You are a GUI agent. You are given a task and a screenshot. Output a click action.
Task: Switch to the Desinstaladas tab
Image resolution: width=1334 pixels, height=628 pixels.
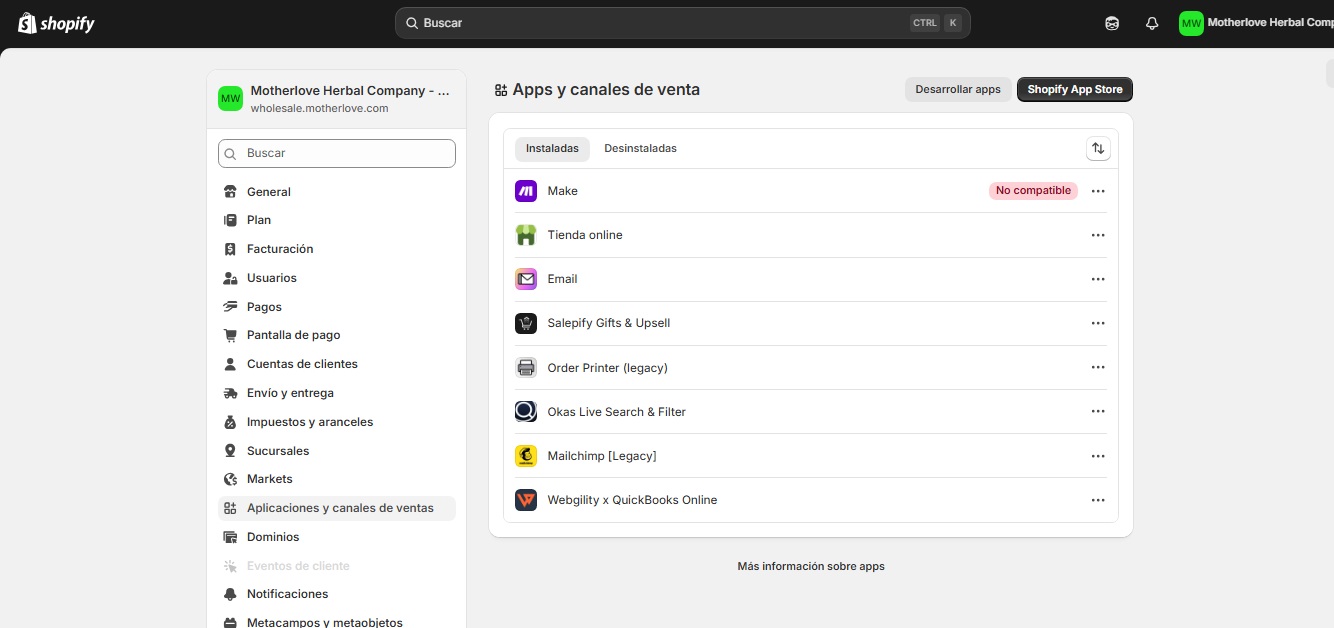click(640, 149)
